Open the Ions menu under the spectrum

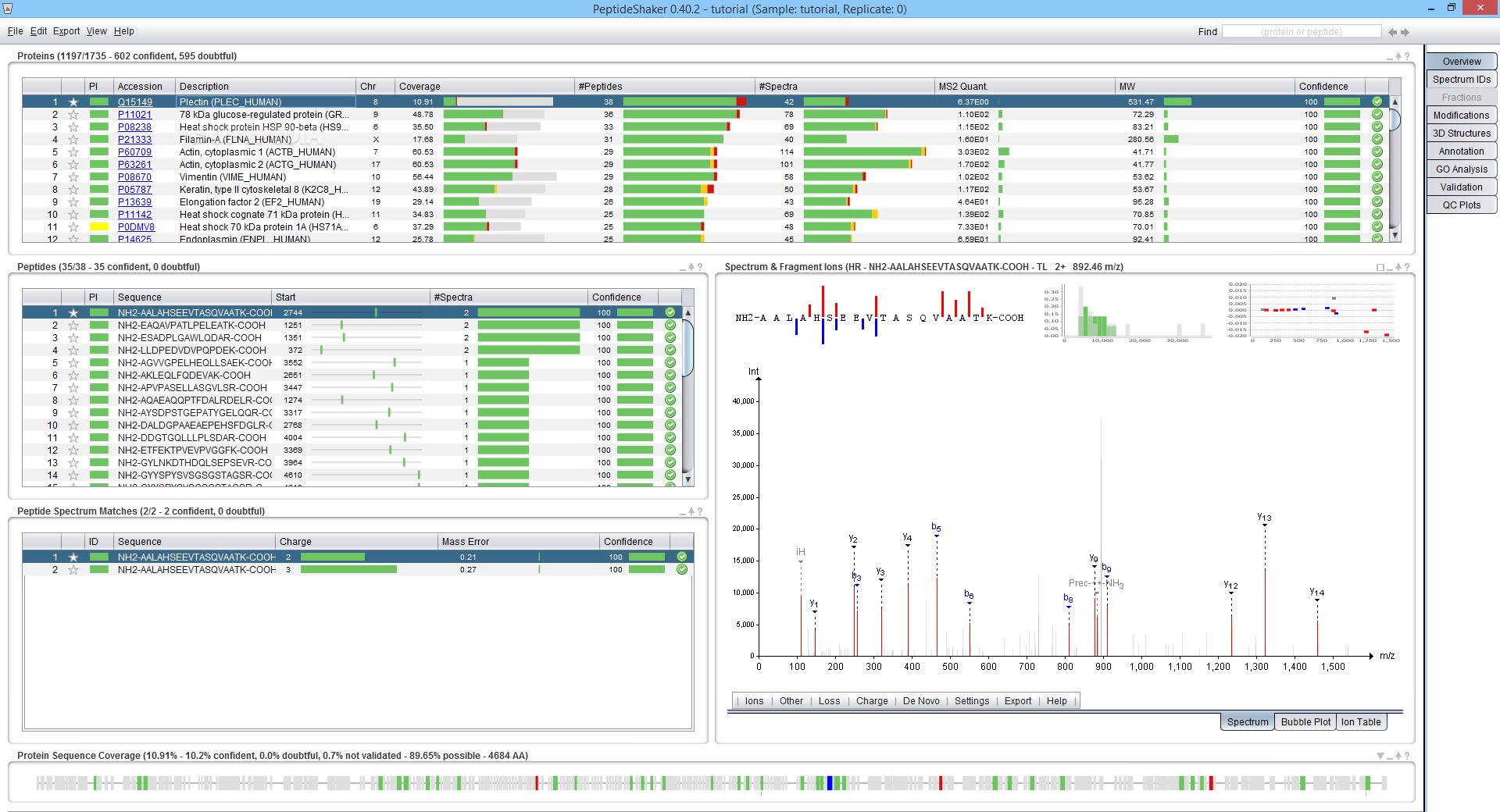(754, 701)
